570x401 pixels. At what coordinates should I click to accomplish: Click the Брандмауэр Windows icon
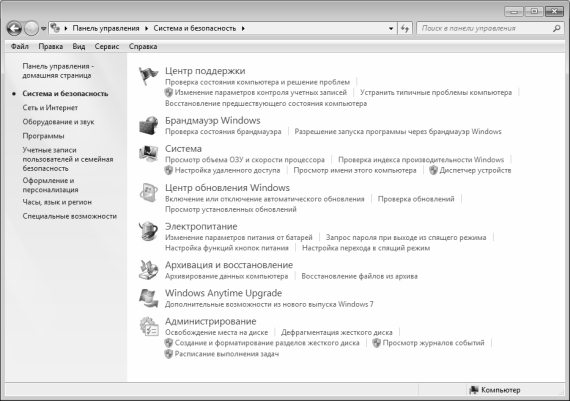148,125
